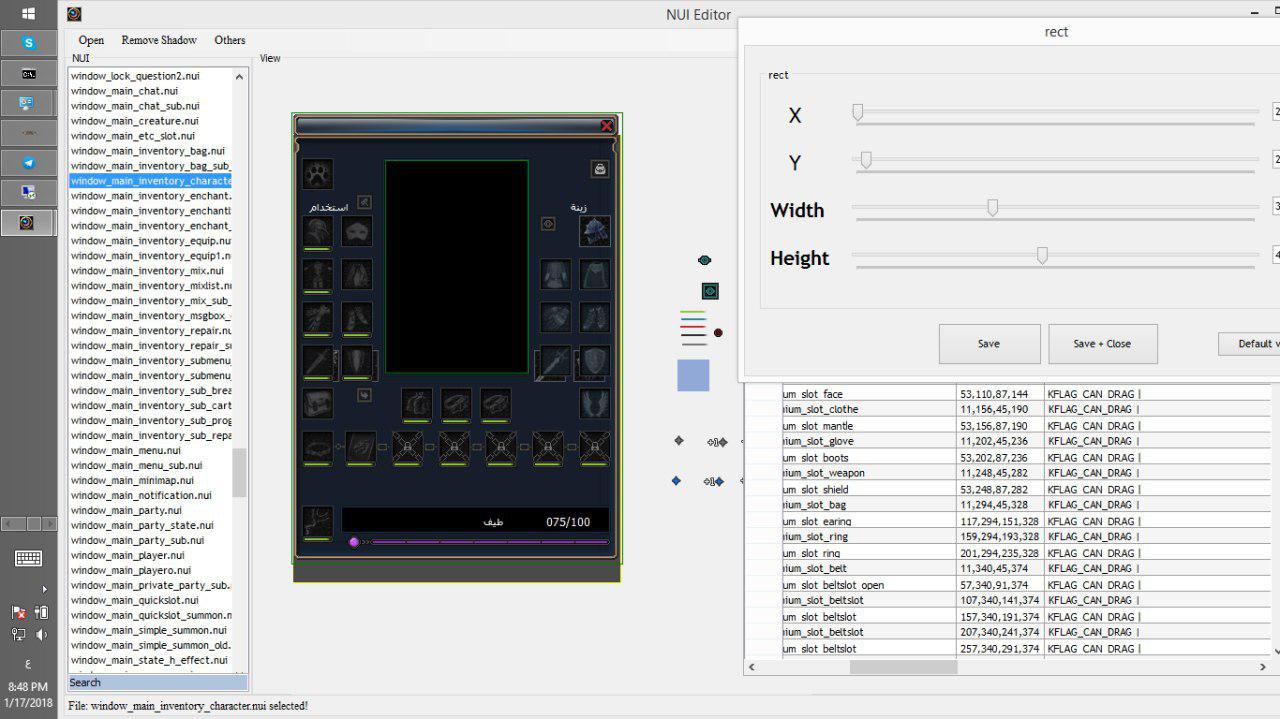The width and height of the screenshot is (1280, 719).
Task: Toggle the small arrow button next to استخدام
Action: click(364, 202)
